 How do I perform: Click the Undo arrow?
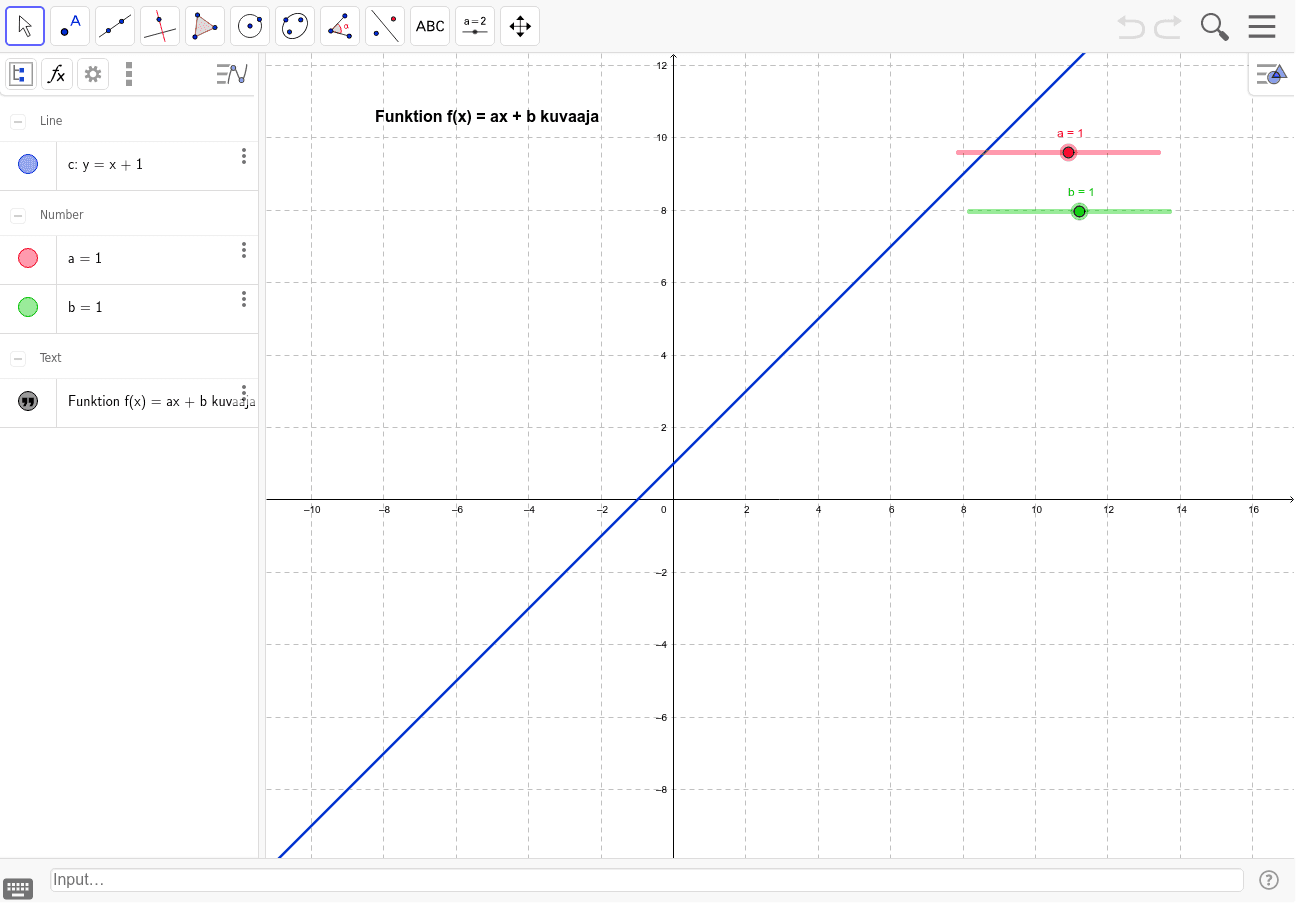[1131, 27]
